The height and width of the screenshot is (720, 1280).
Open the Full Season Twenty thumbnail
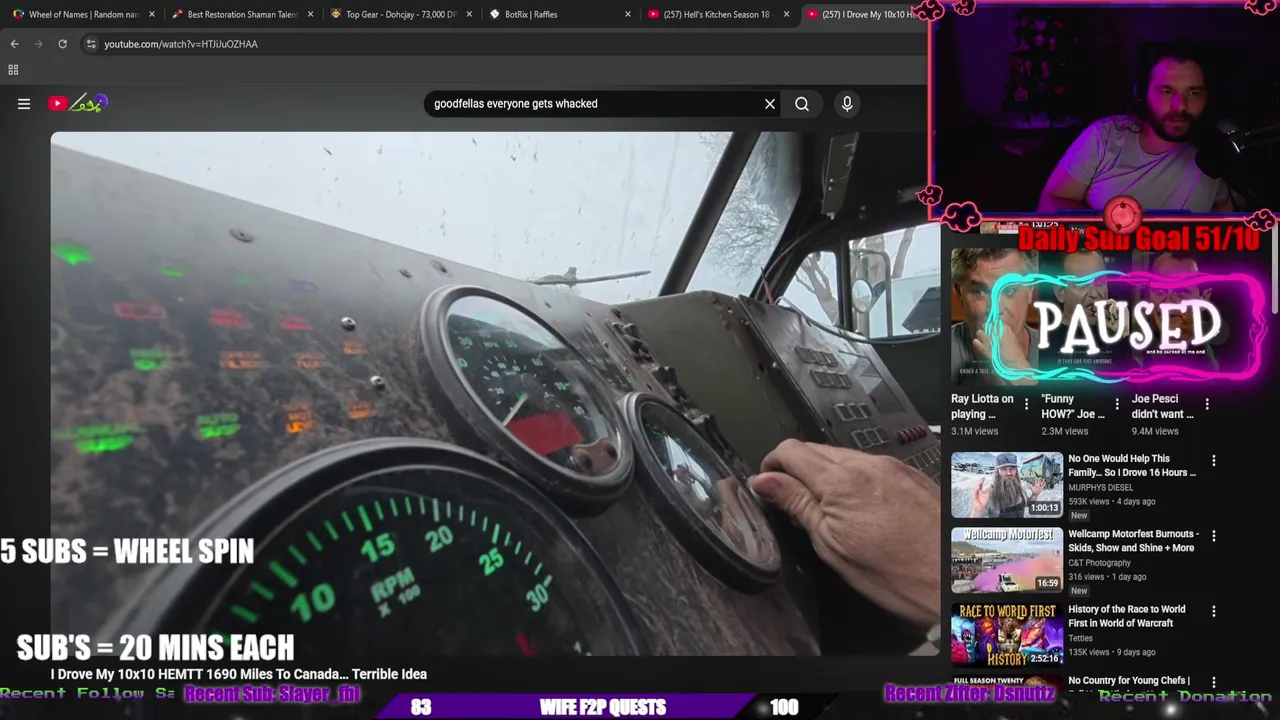(1007, 684)
